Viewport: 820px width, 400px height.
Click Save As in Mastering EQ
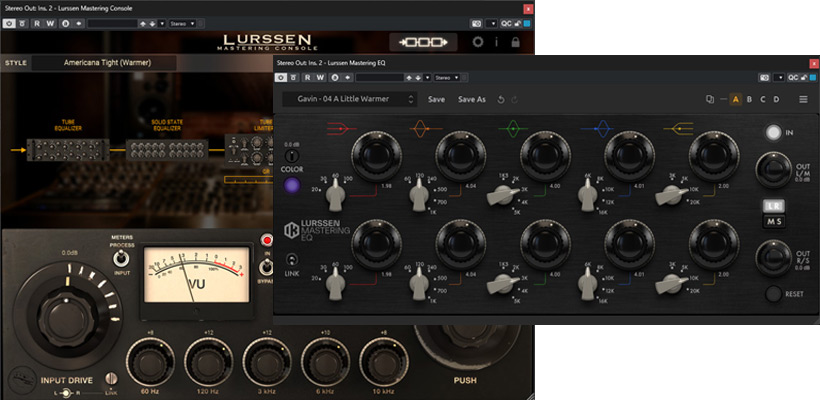472,99
